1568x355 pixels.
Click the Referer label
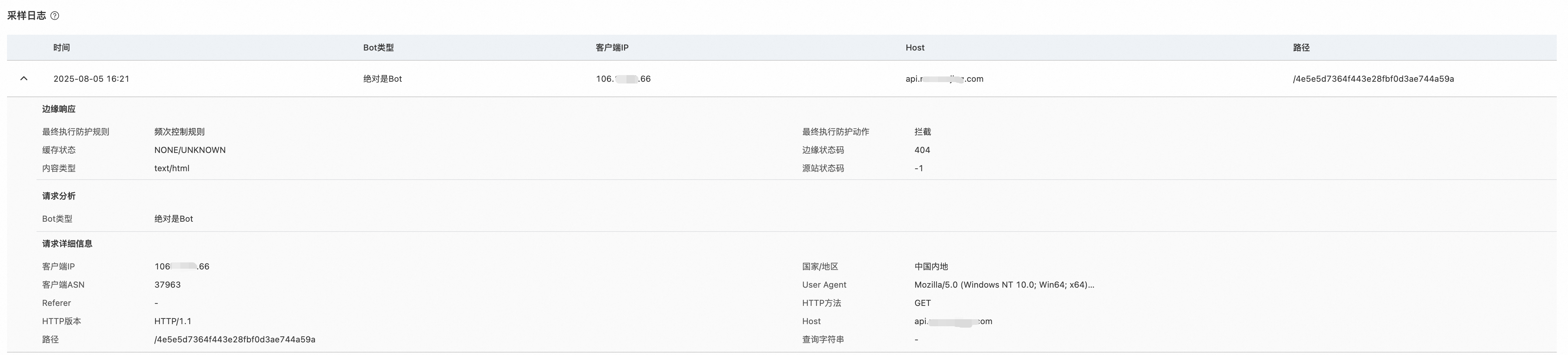(x=56, y=303)
